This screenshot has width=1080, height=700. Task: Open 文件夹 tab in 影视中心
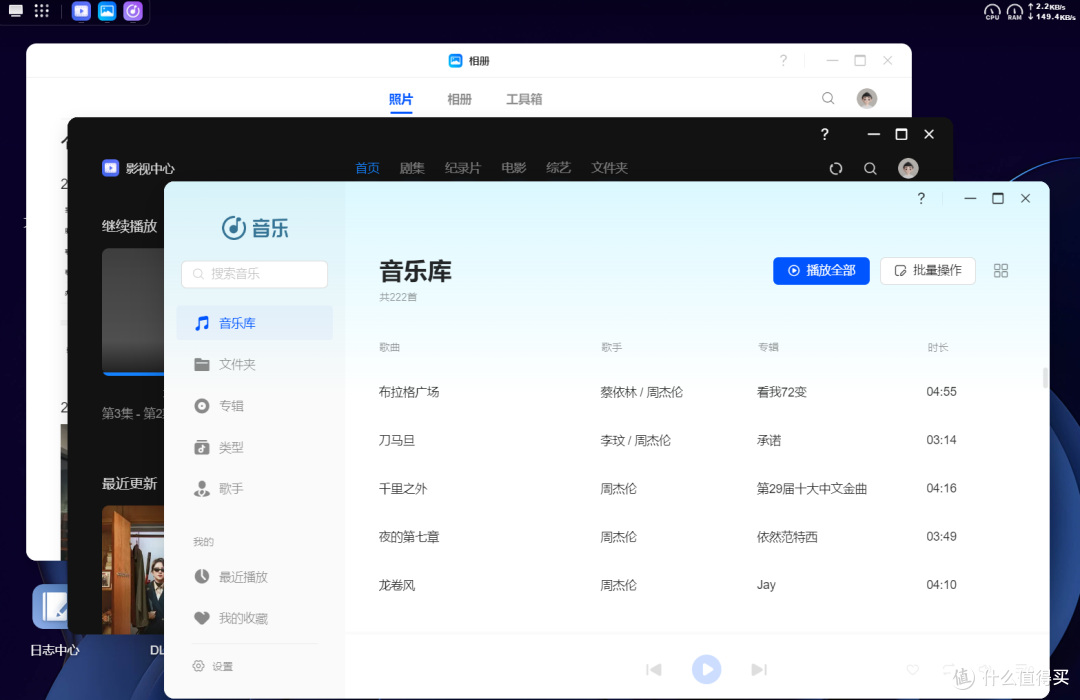[610, 168]
